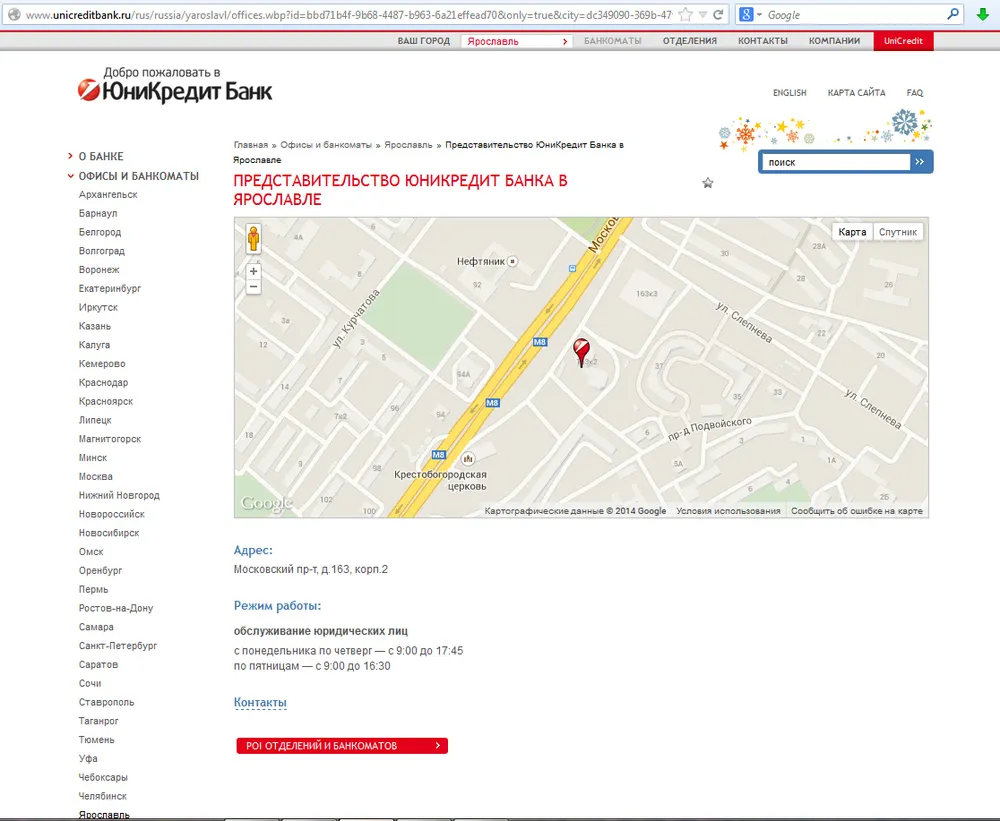This screenshot has width=1000, height=821.
Task: Open Сообщить об ошибке на карте
Action: (x=857, y=511)
